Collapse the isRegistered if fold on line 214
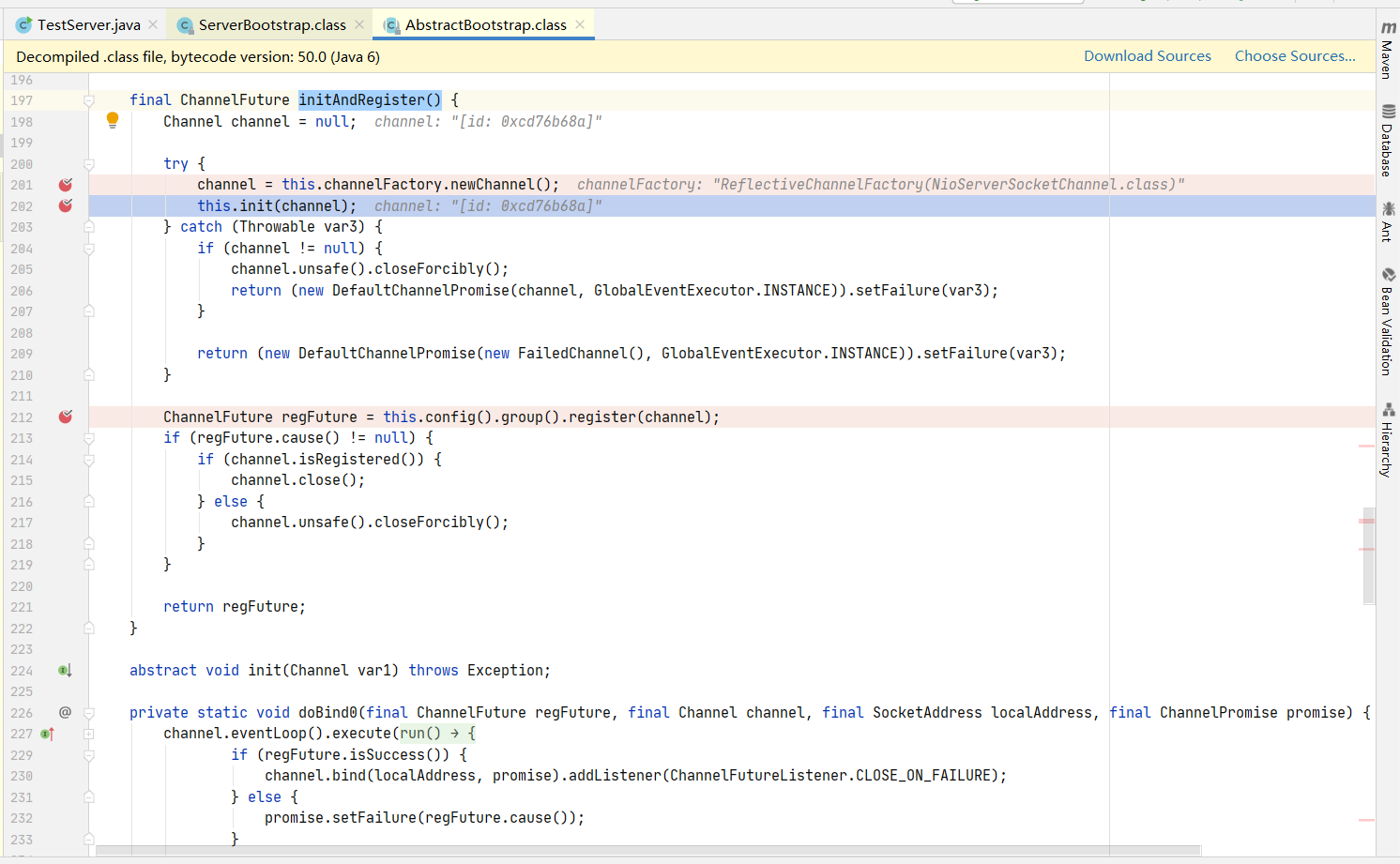1400x864 pixels. tap(89, 460)
